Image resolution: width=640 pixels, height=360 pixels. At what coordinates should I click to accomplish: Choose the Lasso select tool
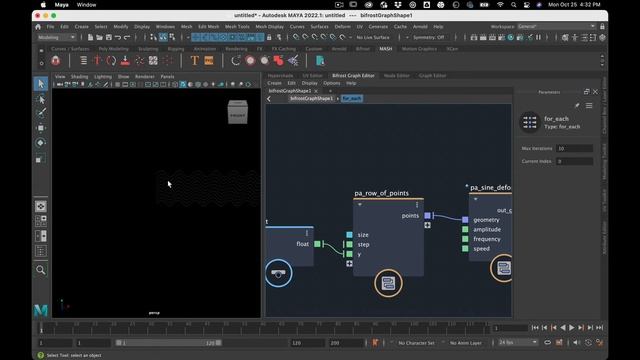(40, 99)
